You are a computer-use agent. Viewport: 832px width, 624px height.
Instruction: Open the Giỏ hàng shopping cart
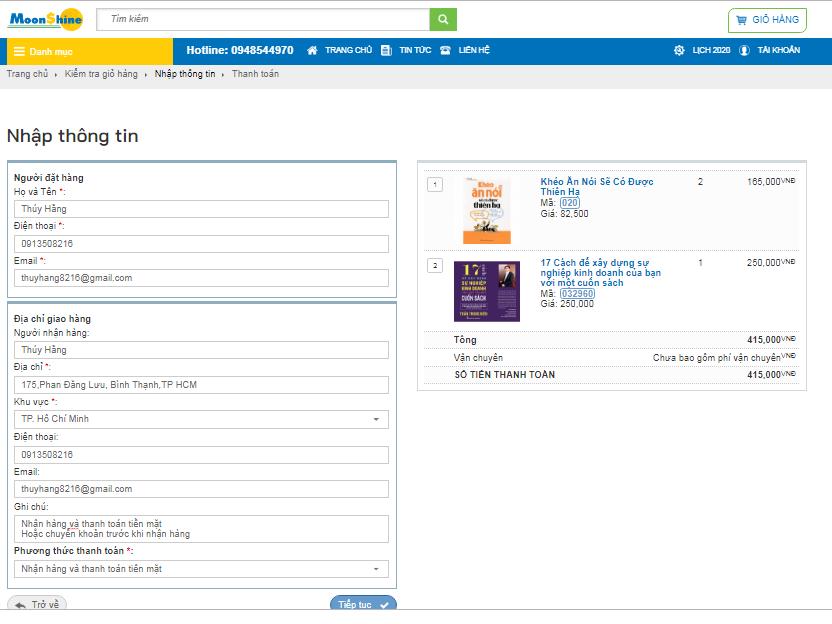pyautogui.click(x=767, y=20)
